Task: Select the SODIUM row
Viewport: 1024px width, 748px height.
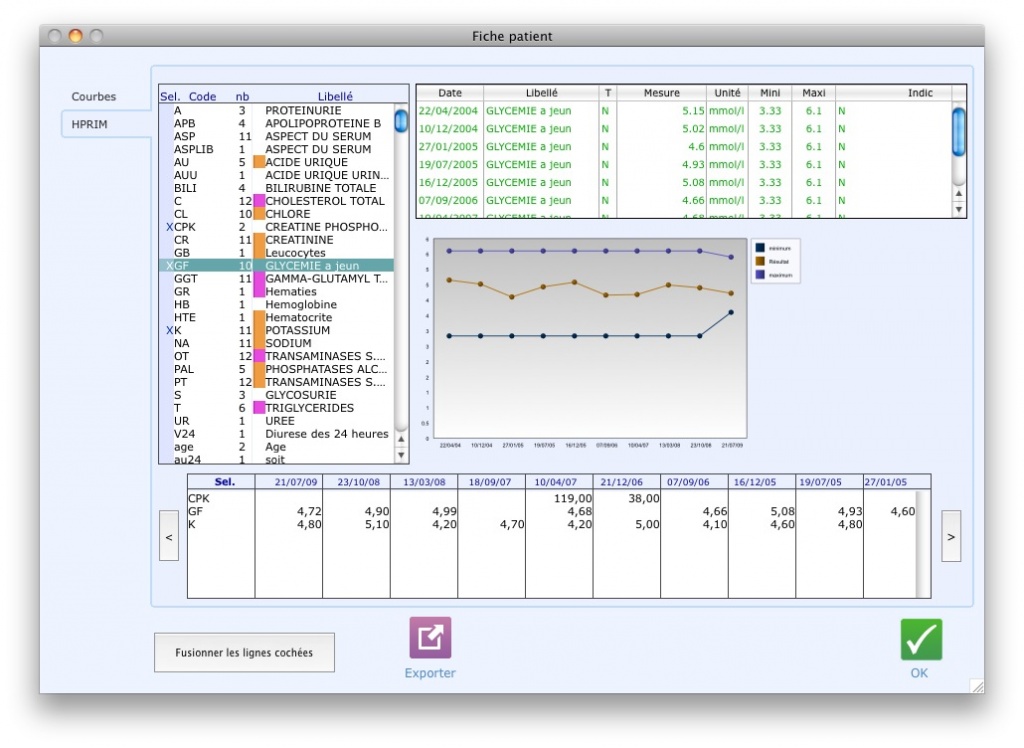Action: 276,343
